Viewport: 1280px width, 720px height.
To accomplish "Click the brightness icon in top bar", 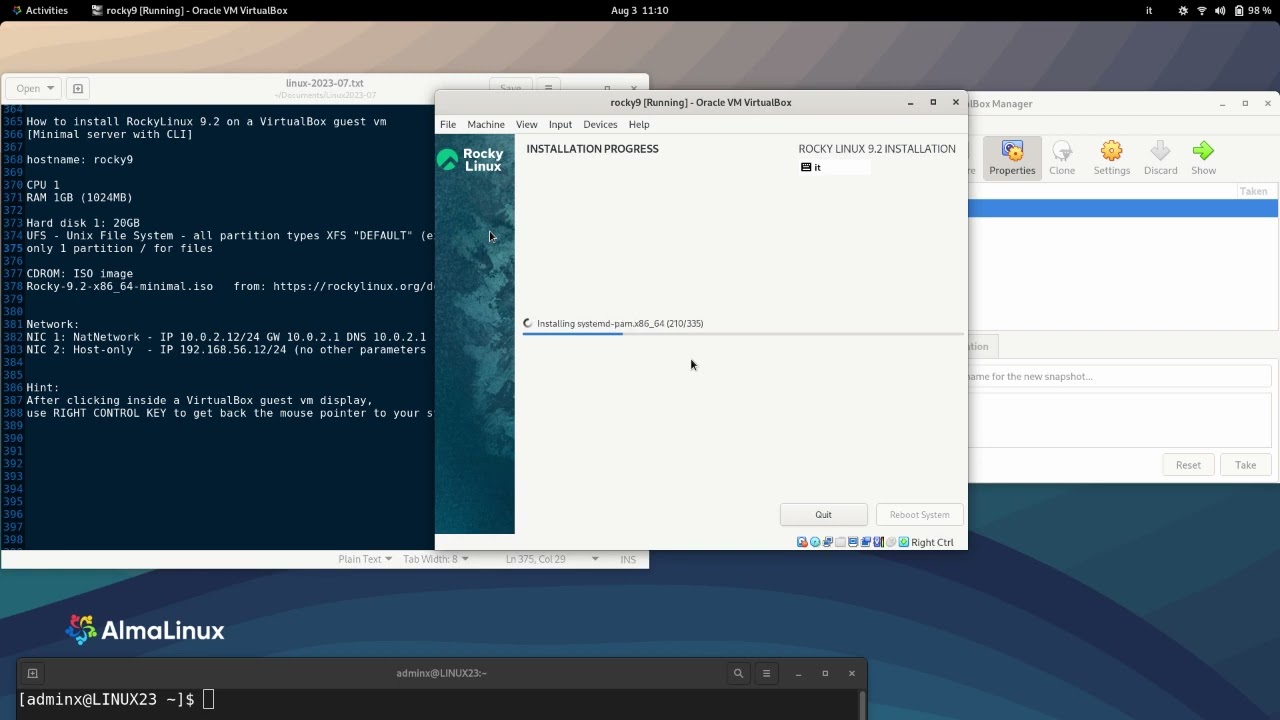I will click(x=1184, y=10).
